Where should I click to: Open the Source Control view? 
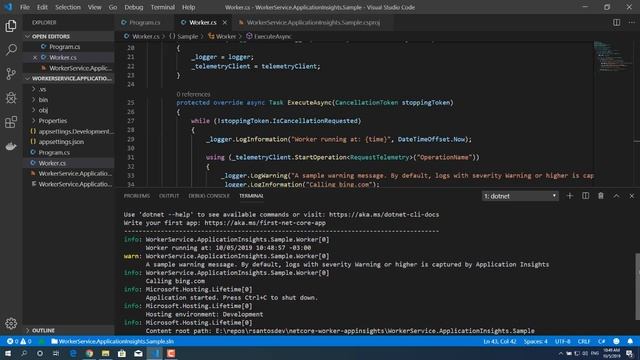click(11, 74)
